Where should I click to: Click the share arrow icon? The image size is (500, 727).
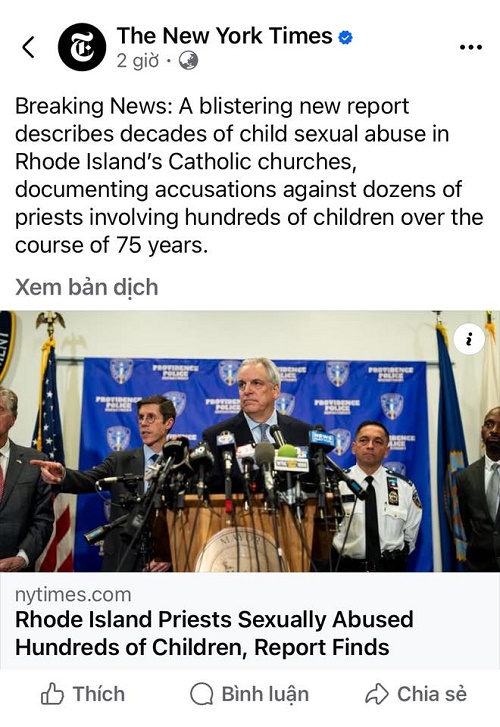coord(377,694)
